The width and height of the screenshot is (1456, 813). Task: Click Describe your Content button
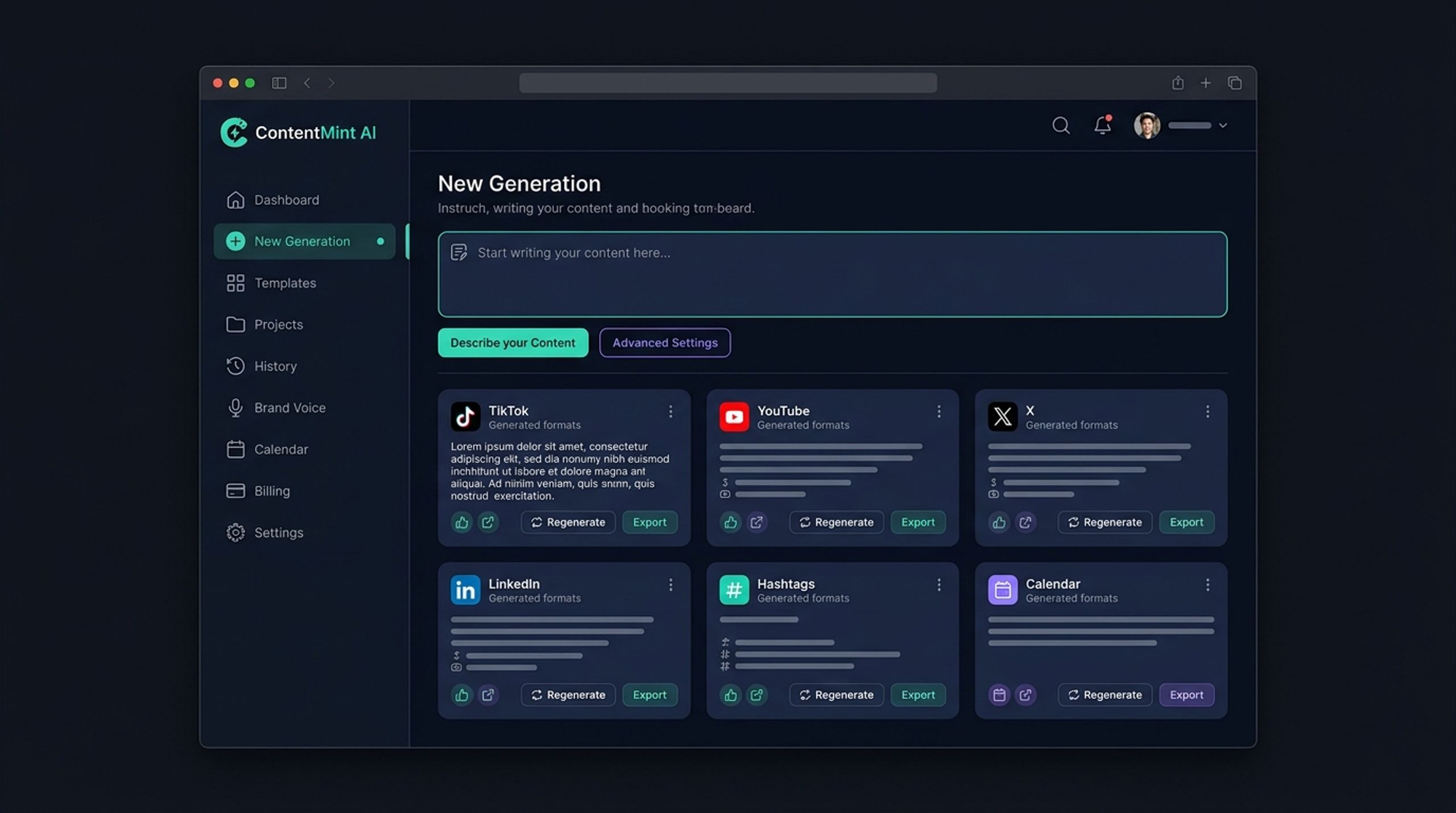tap(513, 342)
